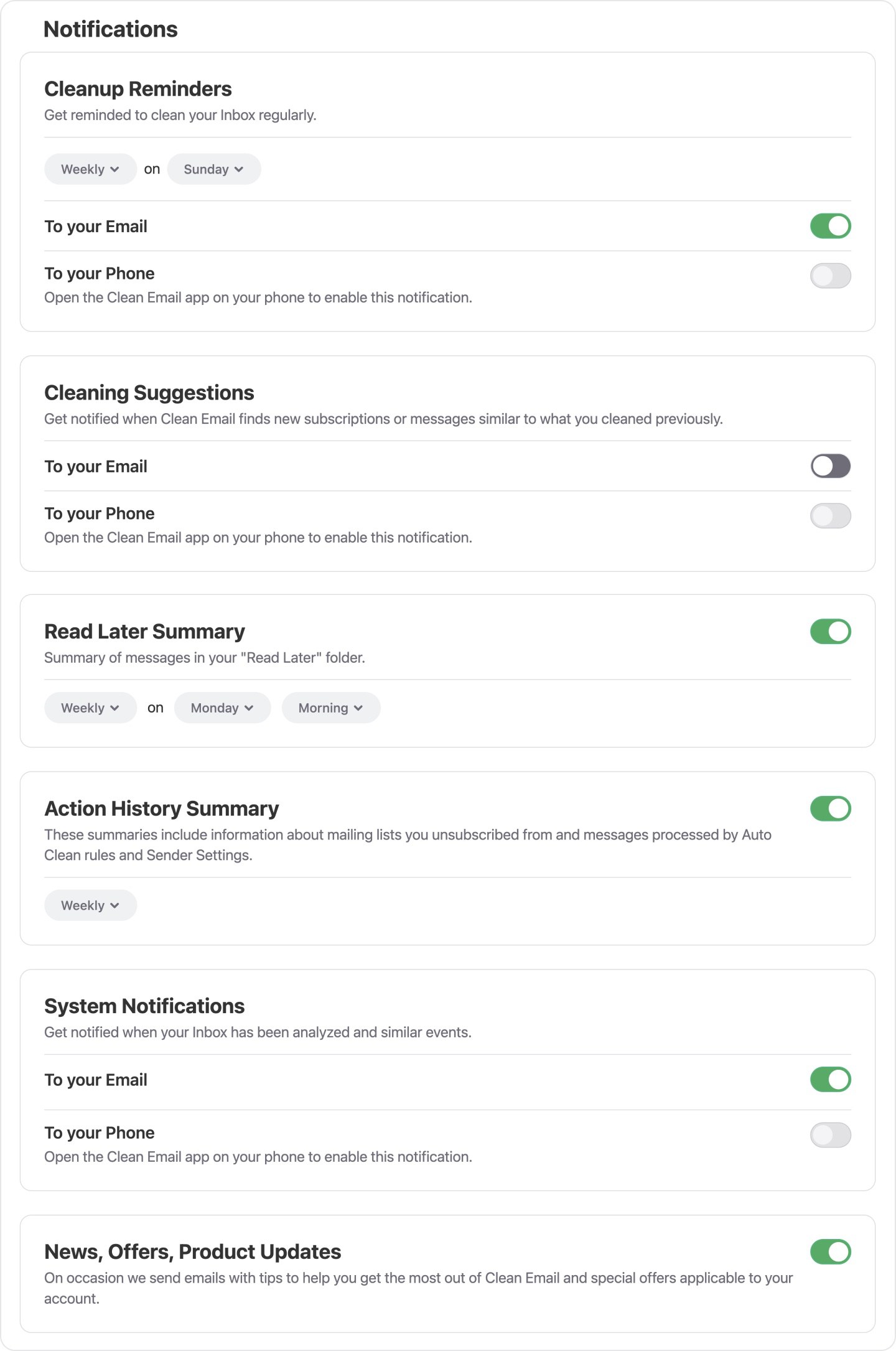The image size is (896, 1351).
Task: Turn off the Read Later Summary
Action: (x=830, y=632)
